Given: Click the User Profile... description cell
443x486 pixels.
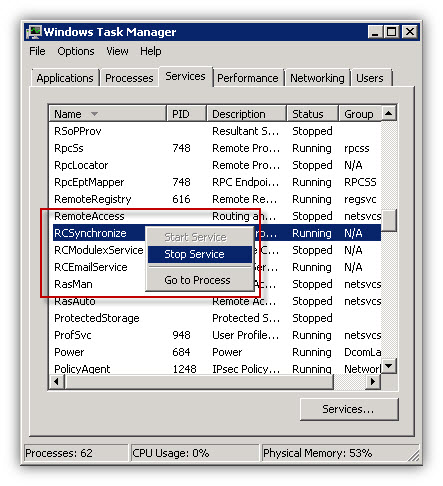Looking at the screenshot, I should [246, 335].
